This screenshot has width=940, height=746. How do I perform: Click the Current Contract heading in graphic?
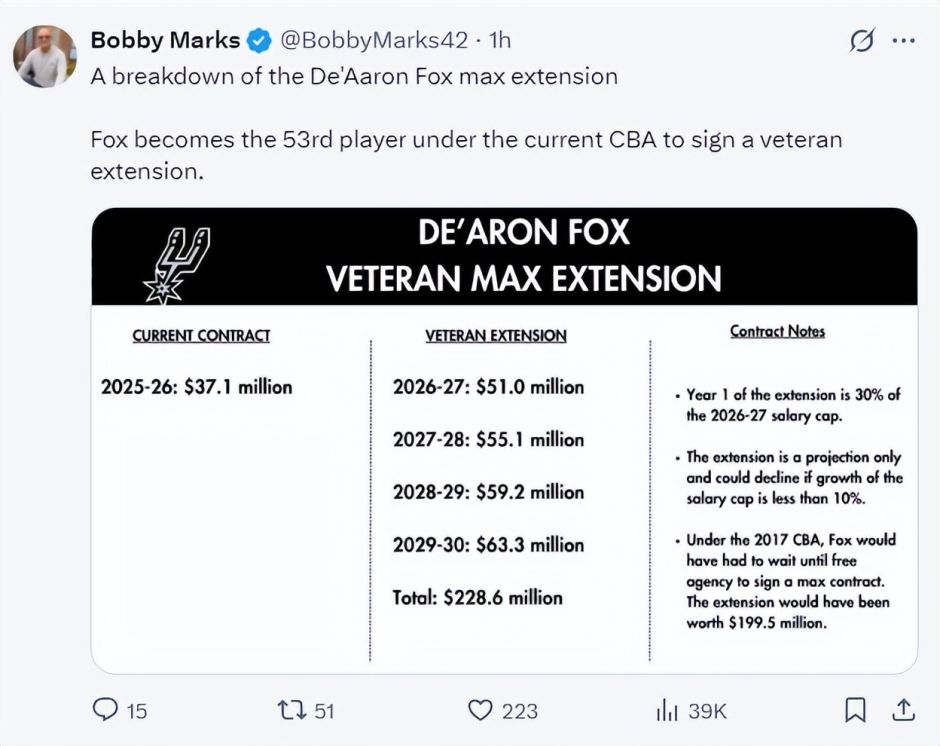pyautogui.click(x=201, y=336)
